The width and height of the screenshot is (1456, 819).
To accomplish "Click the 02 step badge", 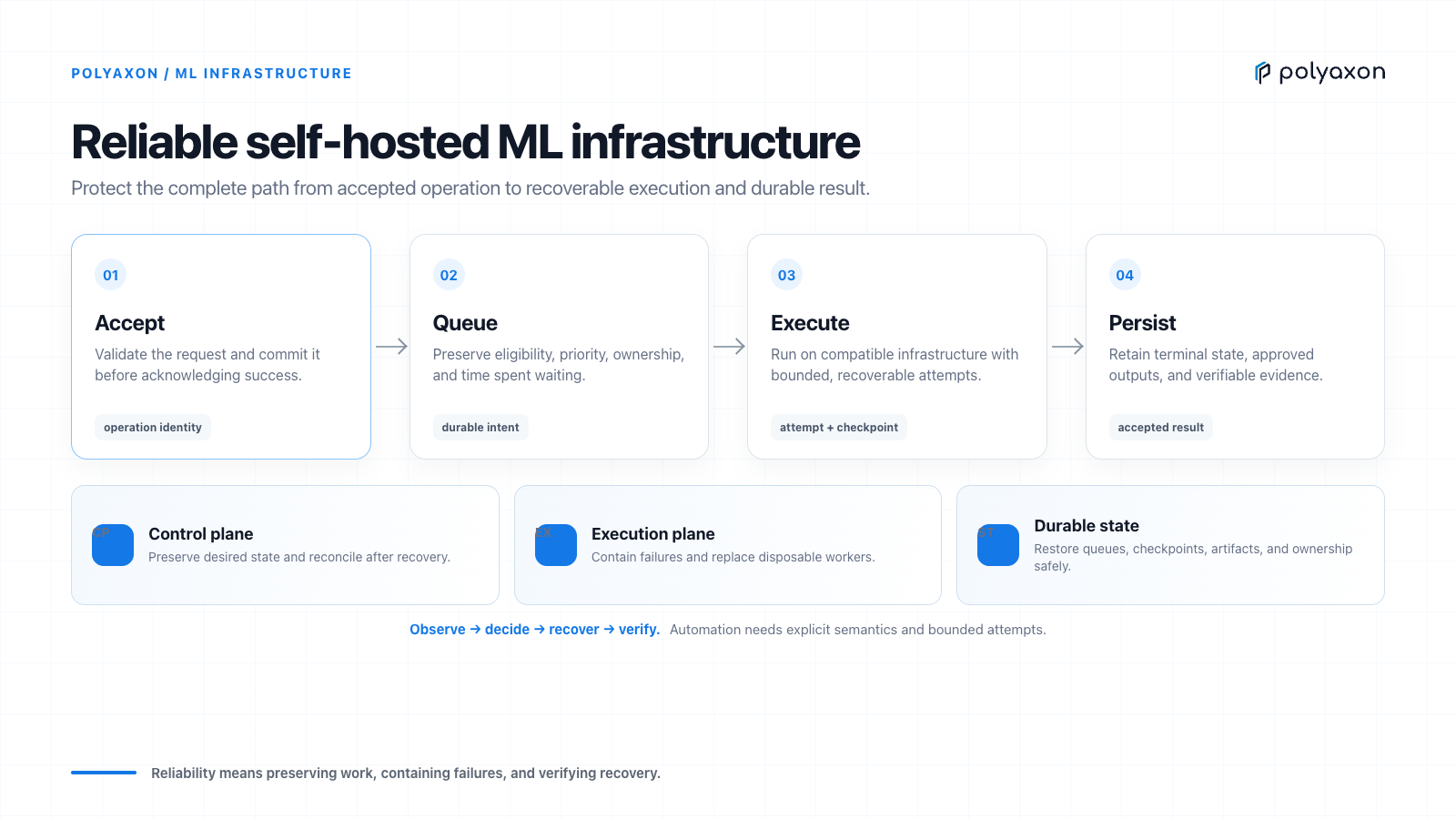I will pyautogui.click(x=449, y=275).
